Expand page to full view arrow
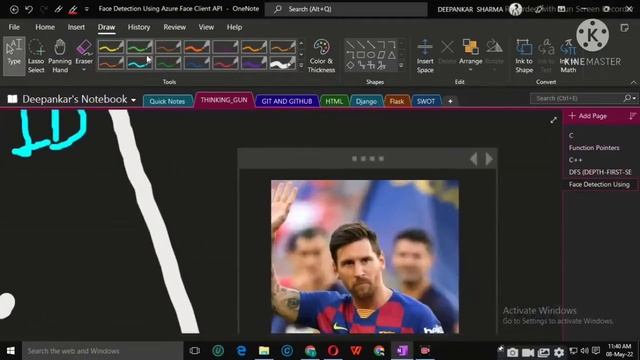Screen dimensions: 640x360 click(x=553, y=120)
